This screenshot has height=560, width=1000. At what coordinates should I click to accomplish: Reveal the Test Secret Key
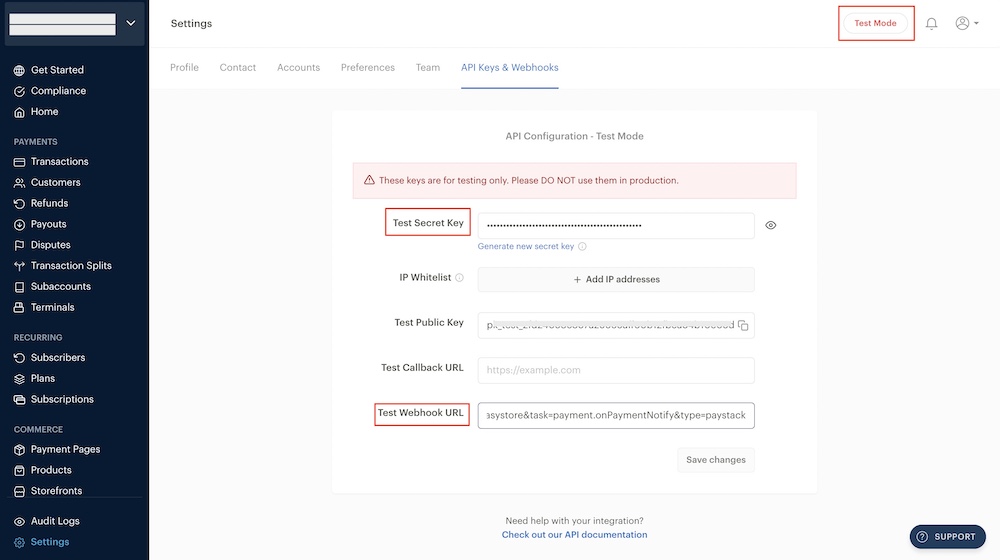click(771, 225)
